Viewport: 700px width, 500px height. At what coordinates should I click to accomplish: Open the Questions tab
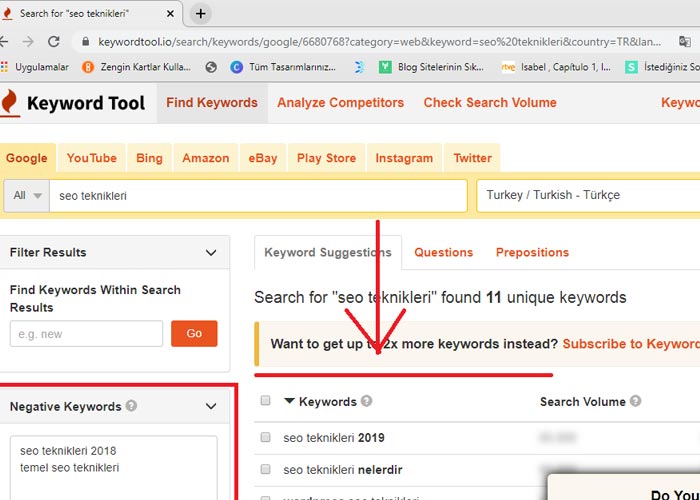(443, 253)
